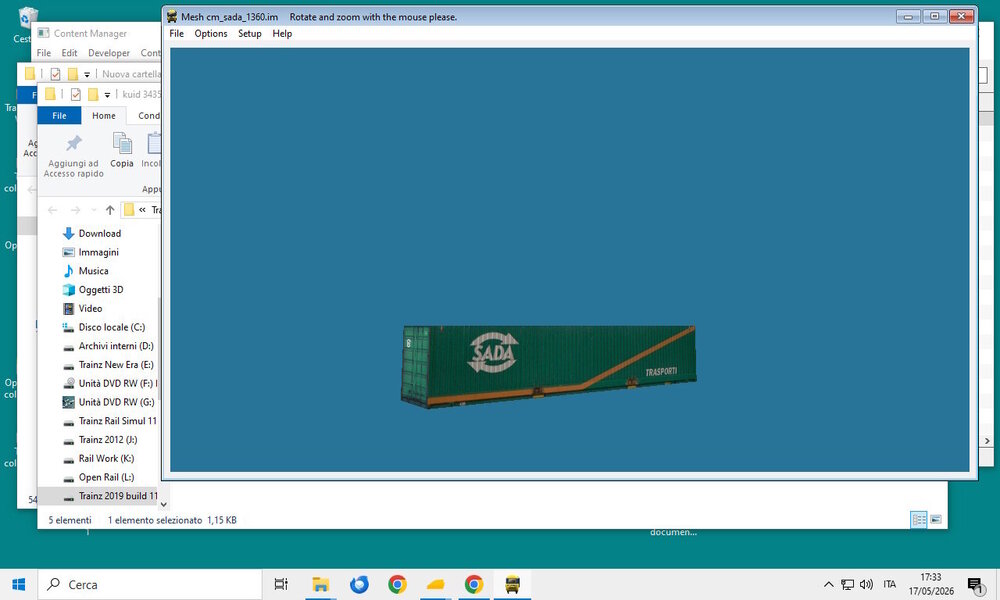Open the Edit menu in Content Manager
Screen dimensions: 1000x600
(69, 53)
